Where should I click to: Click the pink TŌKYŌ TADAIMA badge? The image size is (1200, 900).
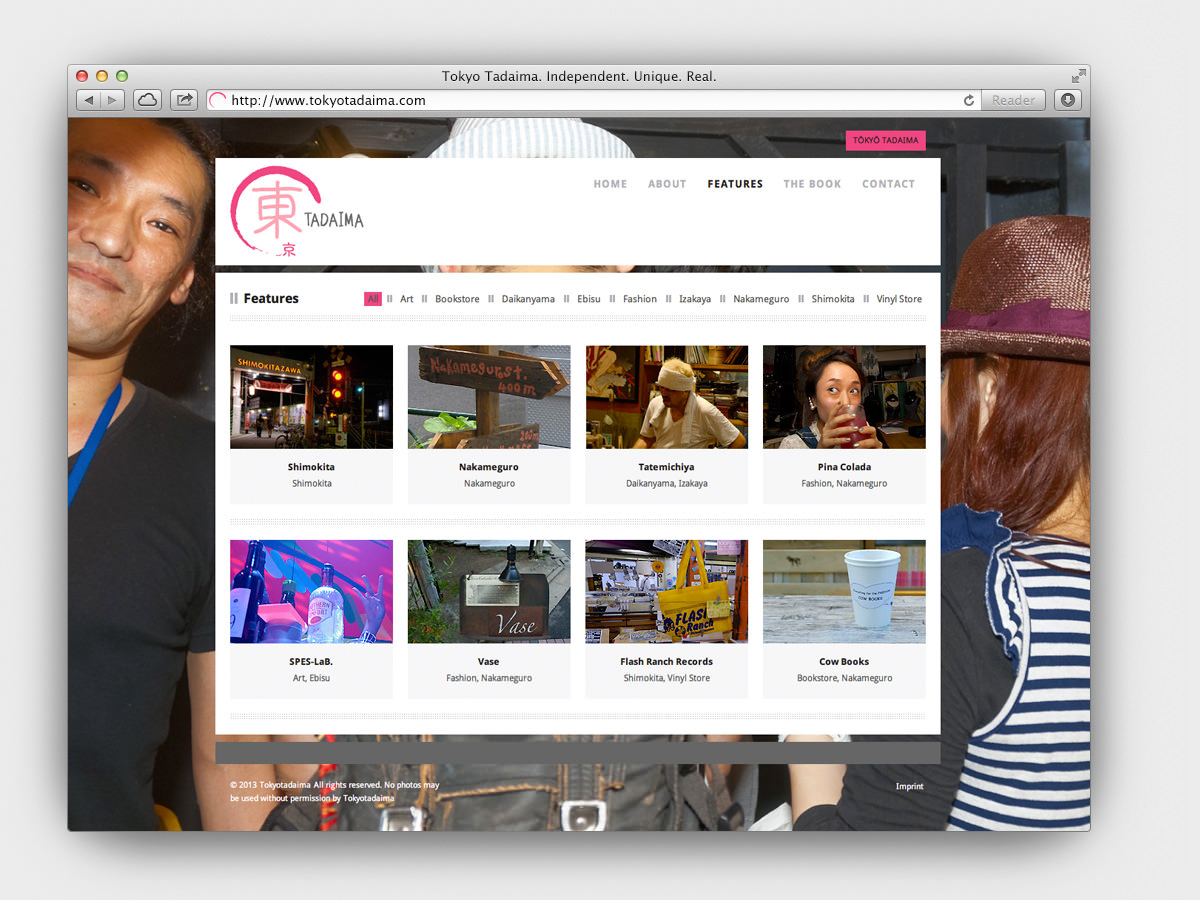click(x=885, y=141)
